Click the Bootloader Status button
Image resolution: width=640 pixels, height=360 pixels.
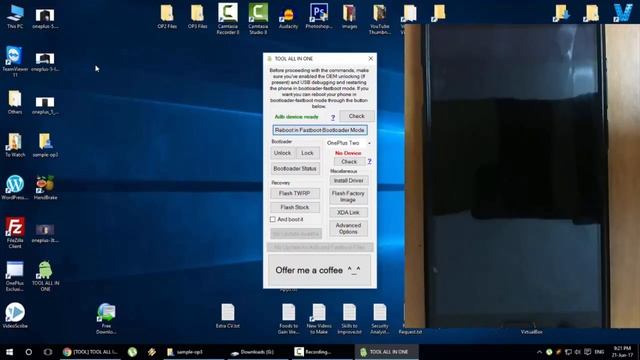tap(295, 169)
